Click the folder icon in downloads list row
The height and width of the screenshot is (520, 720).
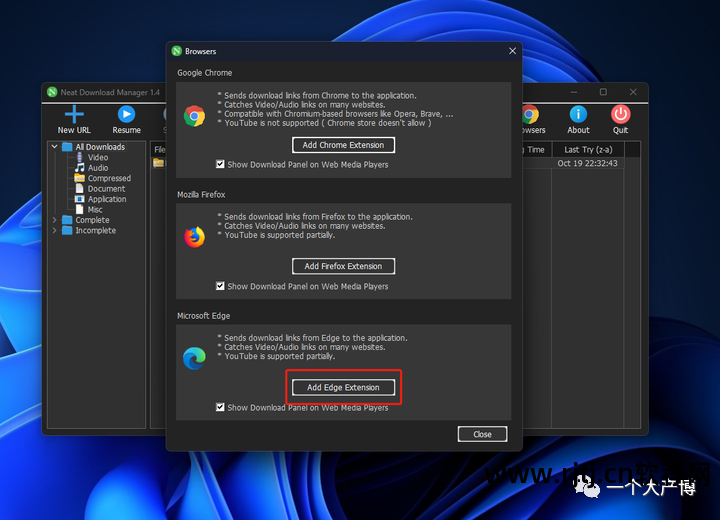pyautogui.click(x=158, y=163)
